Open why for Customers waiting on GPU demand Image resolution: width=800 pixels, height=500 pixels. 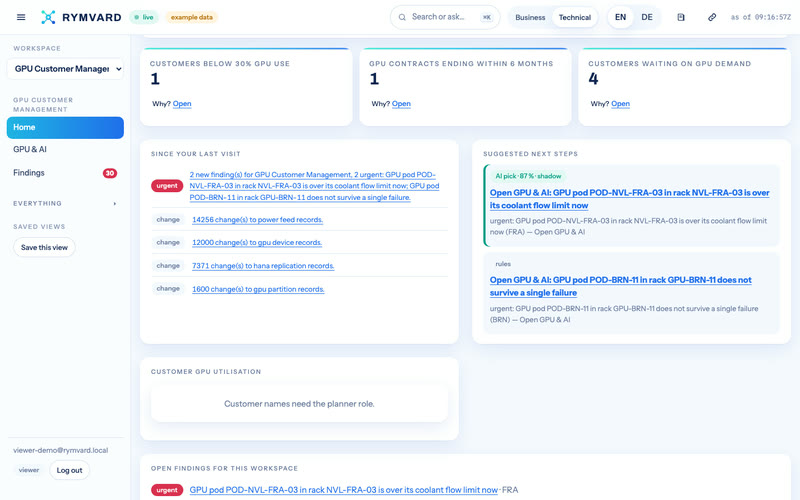click(620, 104)
